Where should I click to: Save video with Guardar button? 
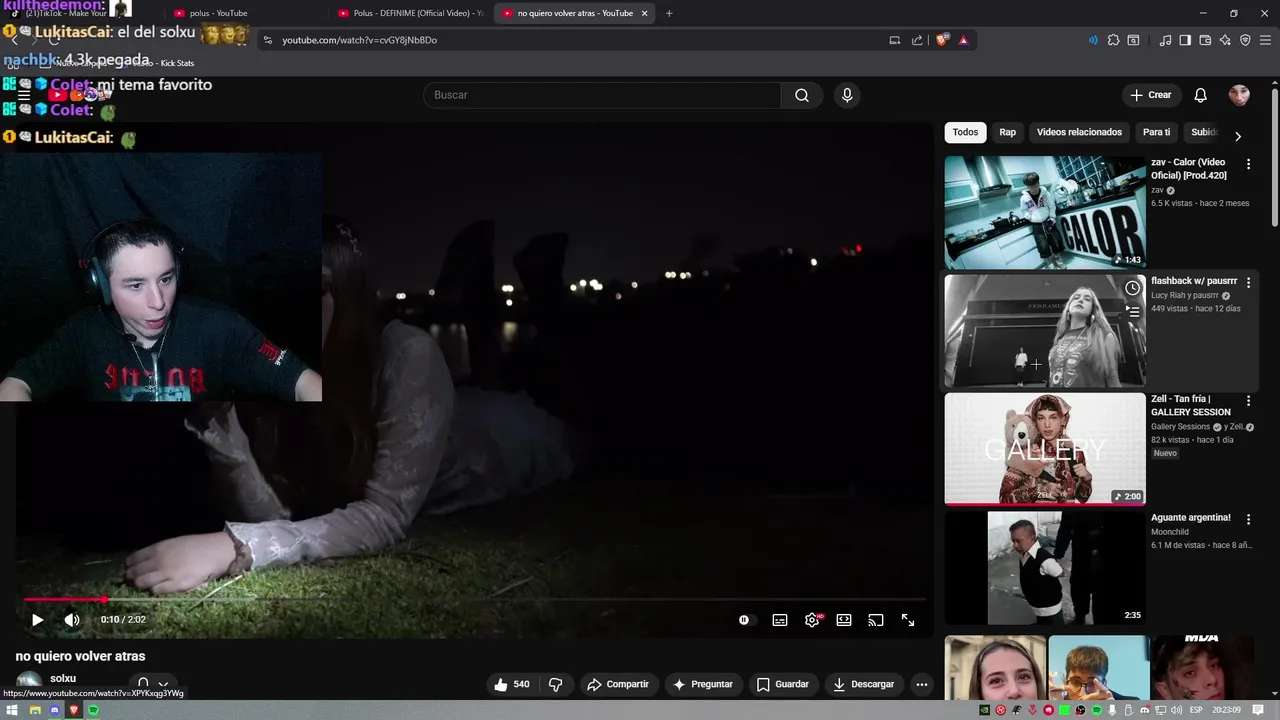pos(783,684)
